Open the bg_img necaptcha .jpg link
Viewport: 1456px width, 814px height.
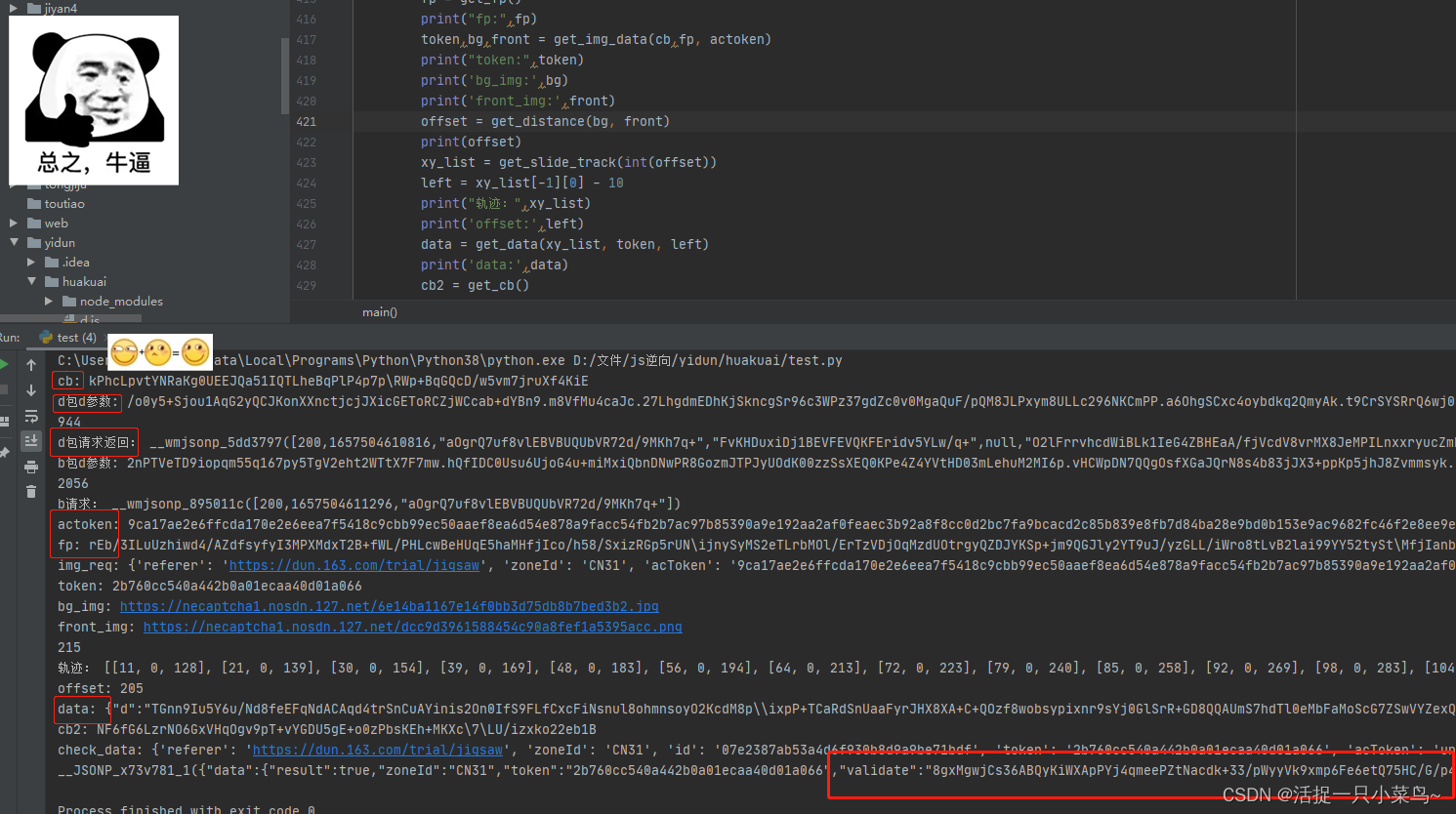point(389,606)
